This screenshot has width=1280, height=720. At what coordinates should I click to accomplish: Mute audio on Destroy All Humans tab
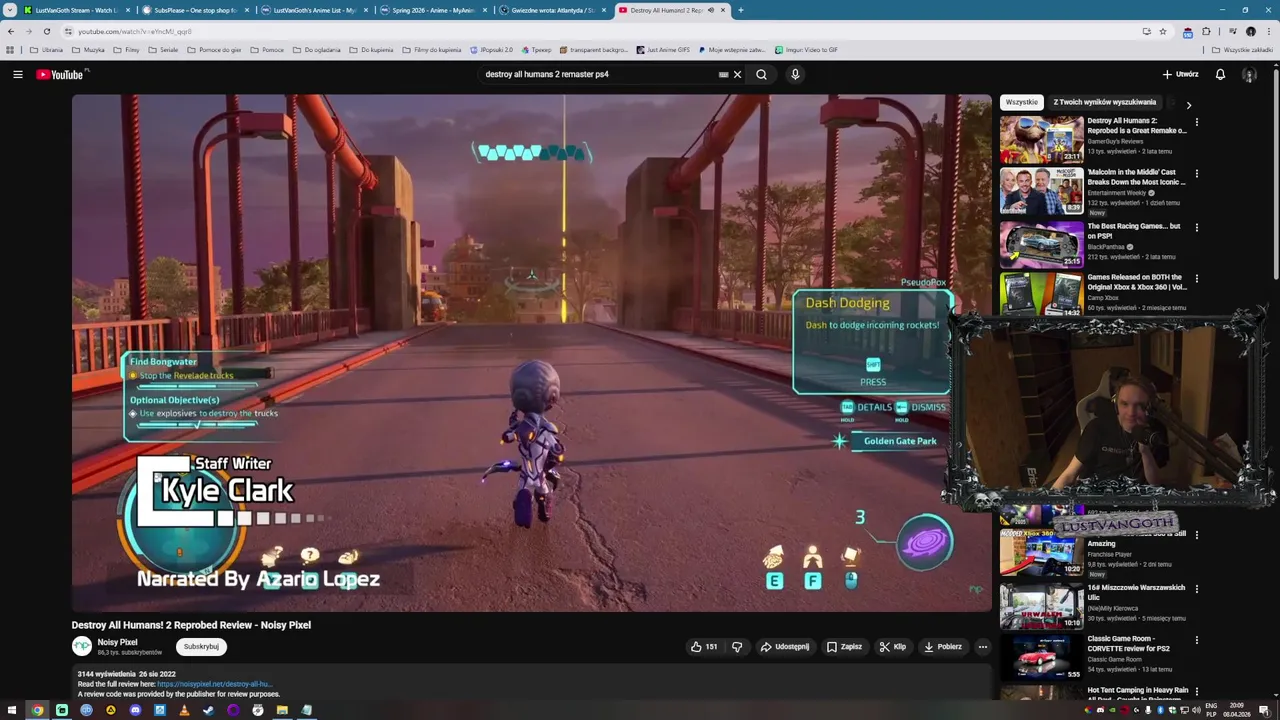pyautogui.click(x=711, y=10)
